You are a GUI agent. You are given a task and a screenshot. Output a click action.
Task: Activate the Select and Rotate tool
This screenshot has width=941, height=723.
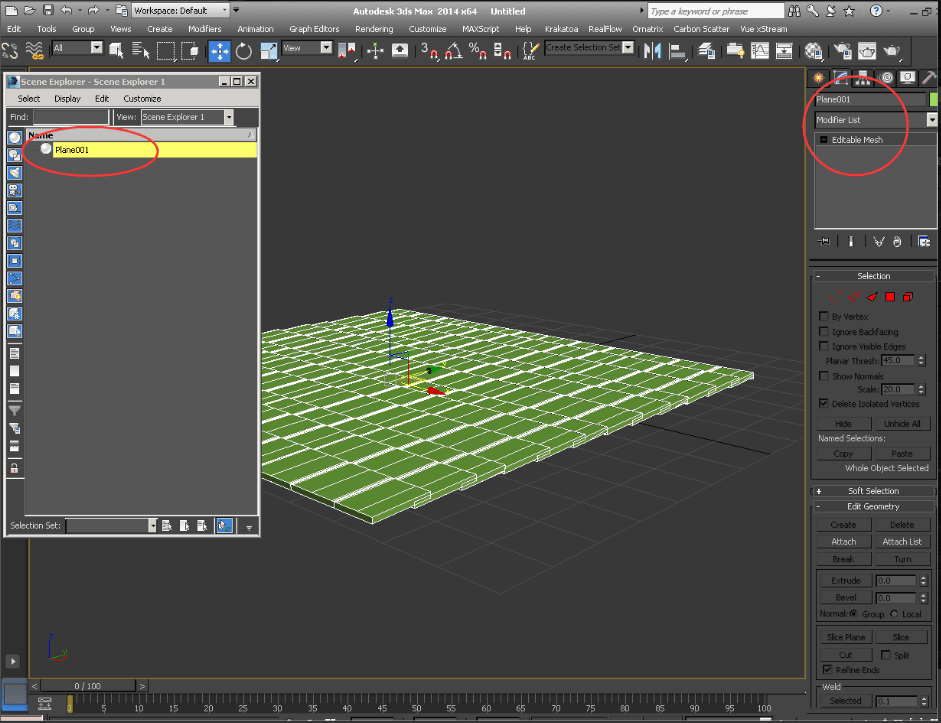243,52
